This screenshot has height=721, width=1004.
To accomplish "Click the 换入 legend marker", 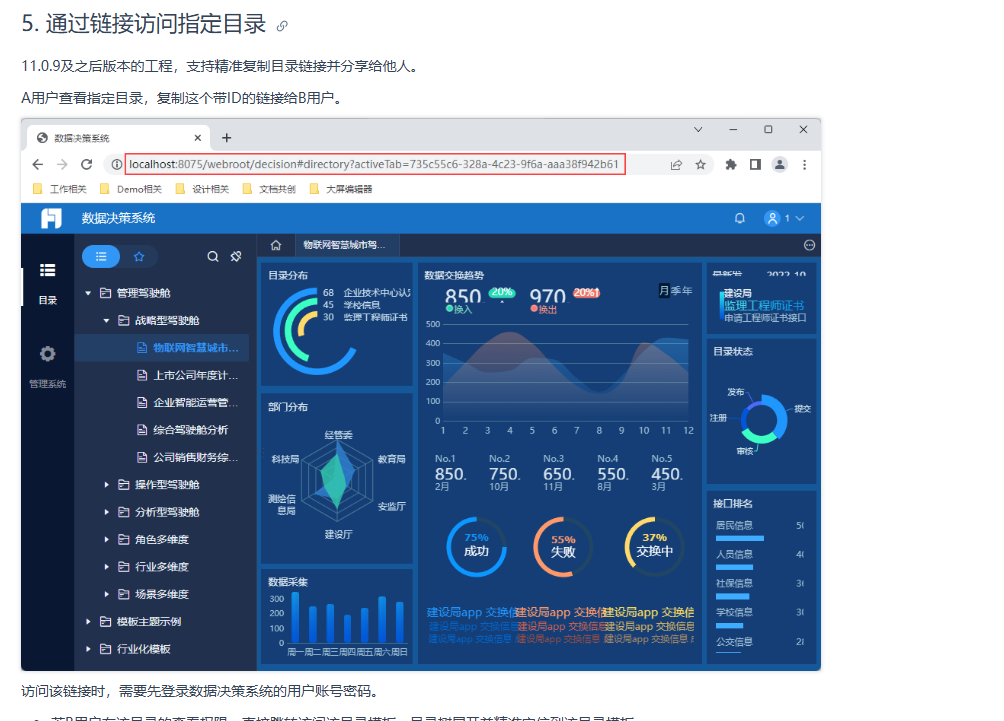I will click(449, 309).
